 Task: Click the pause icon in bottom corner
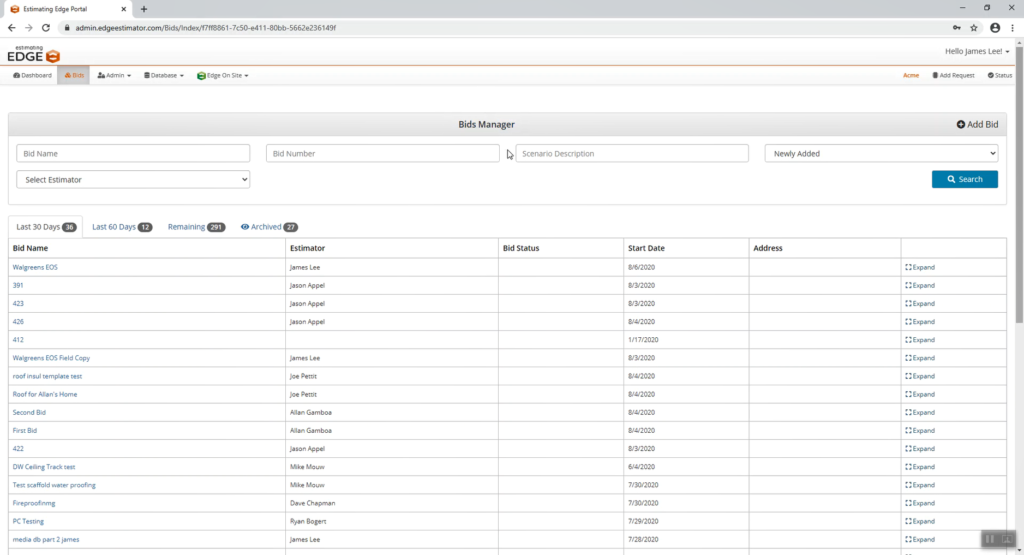click(990, 539)
